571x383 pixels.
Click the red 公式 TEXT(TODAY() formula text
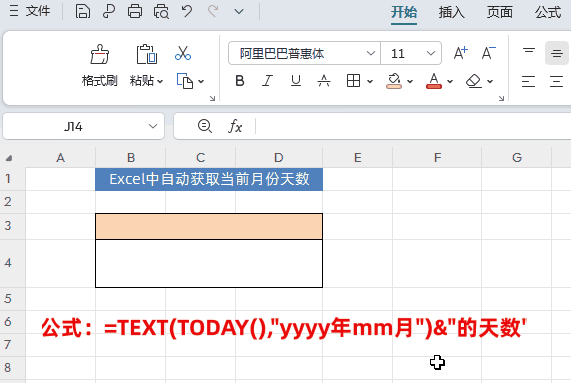[284, 328]
